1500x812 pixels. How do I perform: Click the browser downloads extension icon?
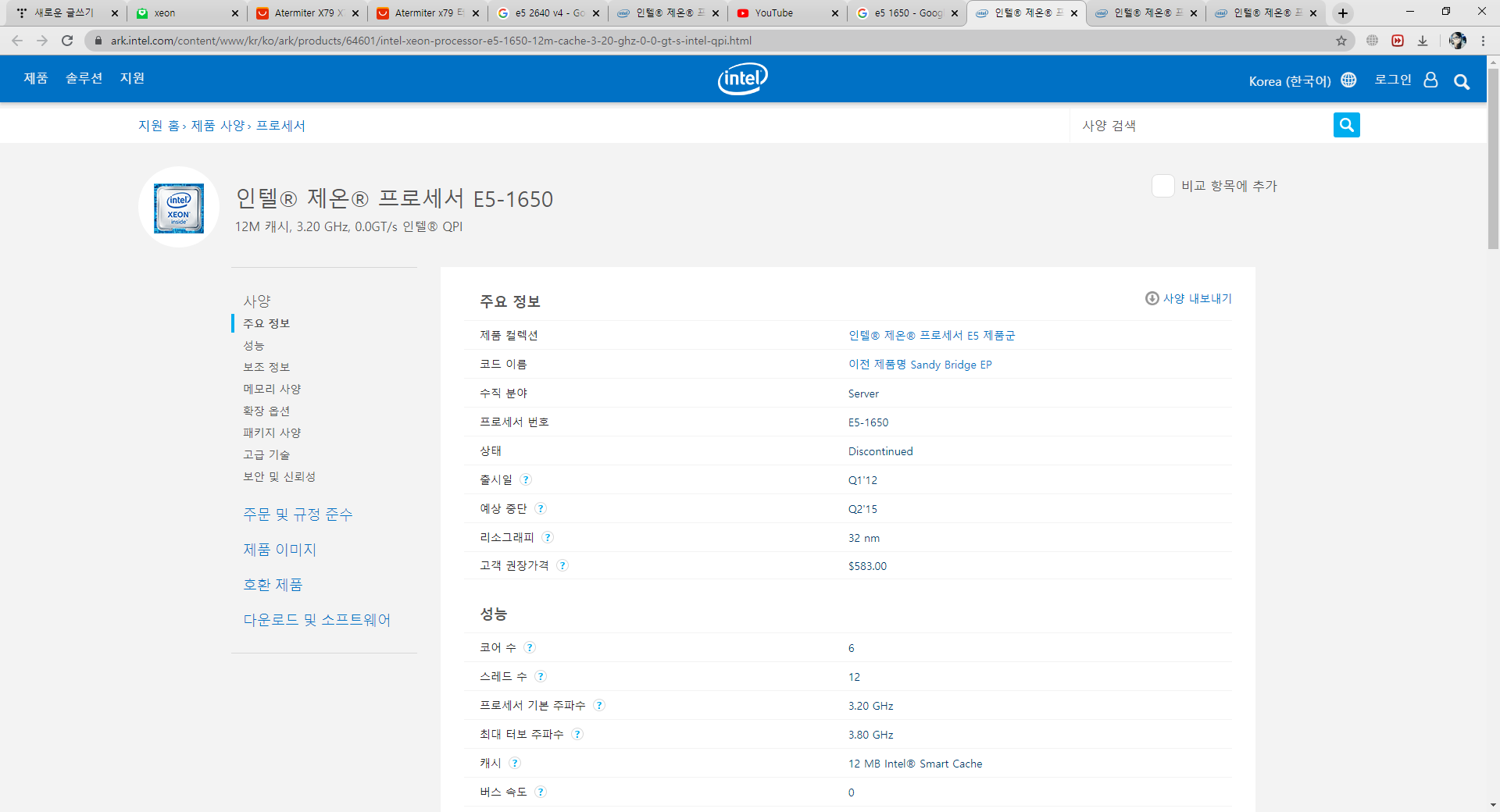click(1423, 41)
